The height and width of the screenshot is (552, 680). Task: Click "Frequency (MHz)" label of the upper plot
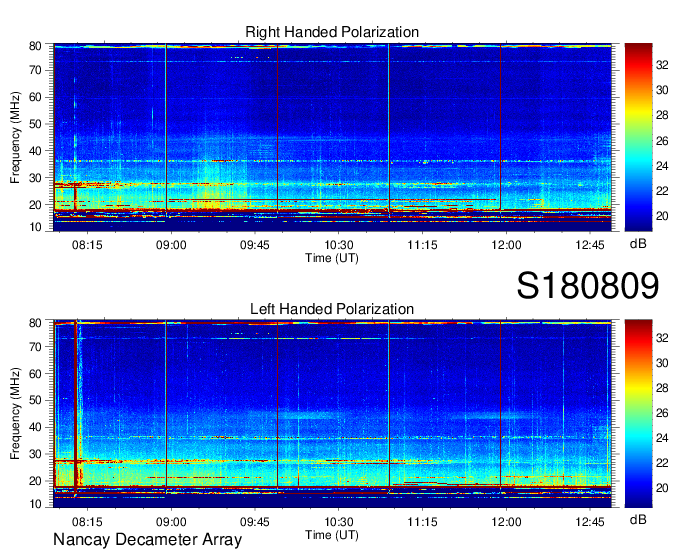pos(15,137)
